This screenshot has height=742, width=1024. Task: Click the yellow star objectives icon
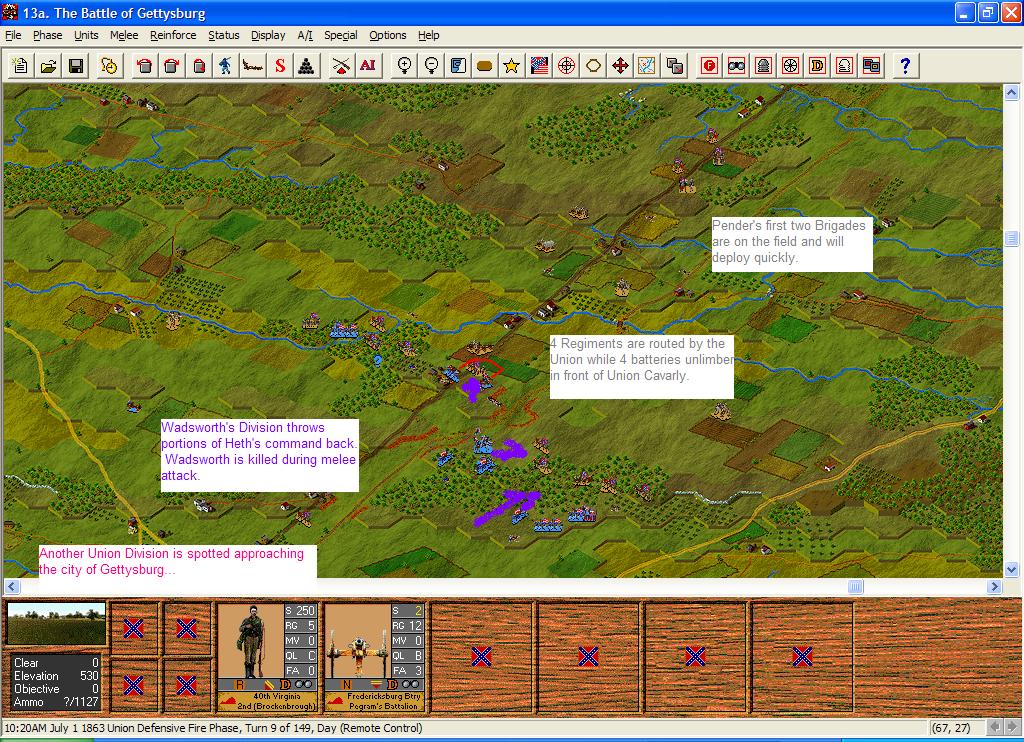coord(511,65)
